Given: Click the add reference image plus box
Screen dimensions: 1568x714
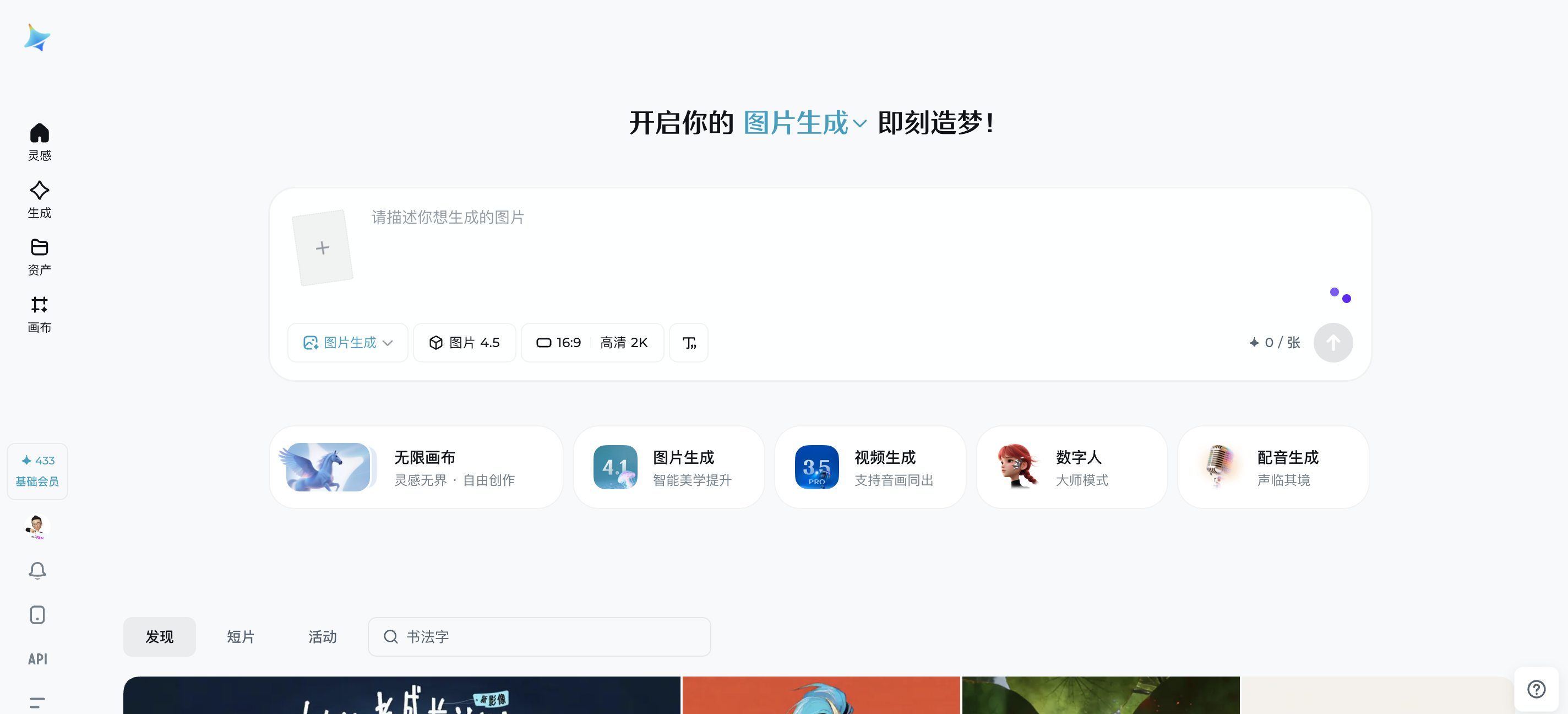Looking at the screenshot, I should 323,247.
